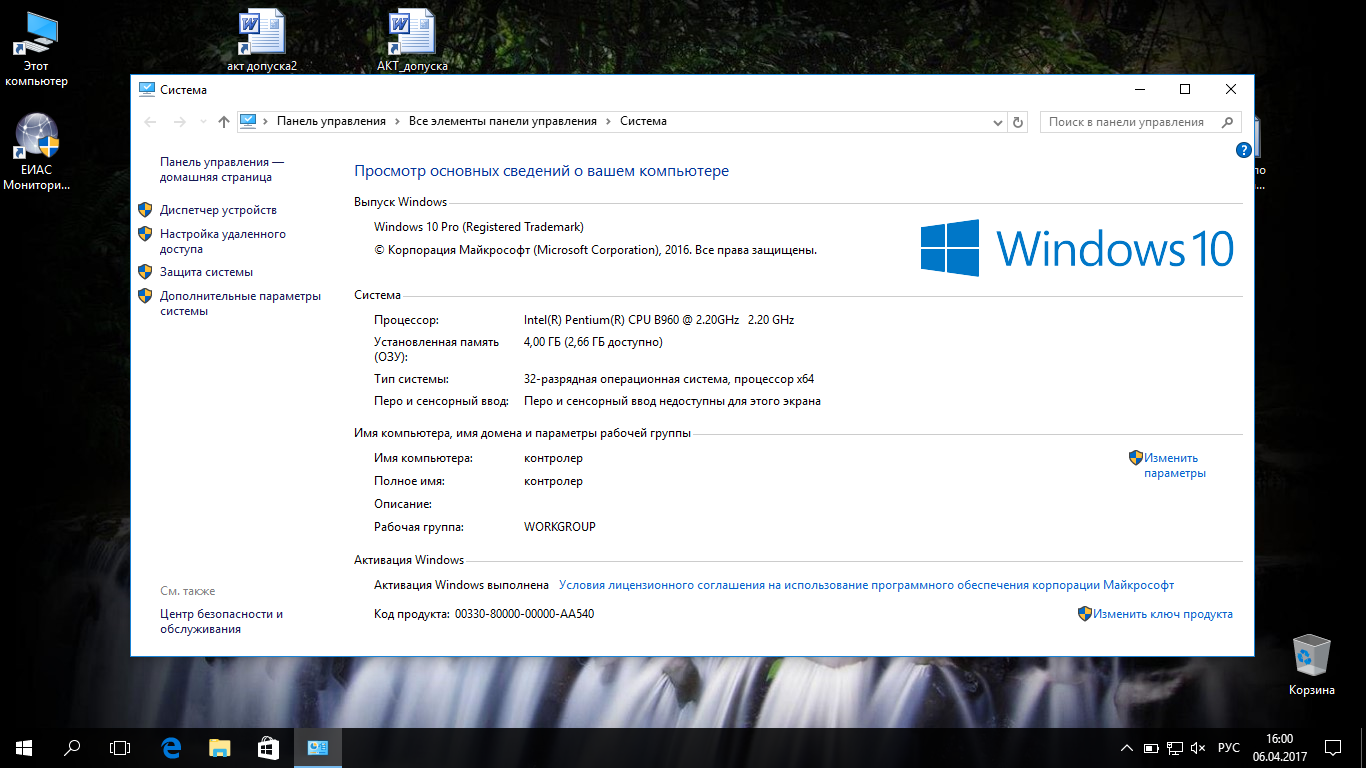Click shield icon beside Защита системы
The width and height of the screenshot is (1366, 768).
(x=145, y=272)
